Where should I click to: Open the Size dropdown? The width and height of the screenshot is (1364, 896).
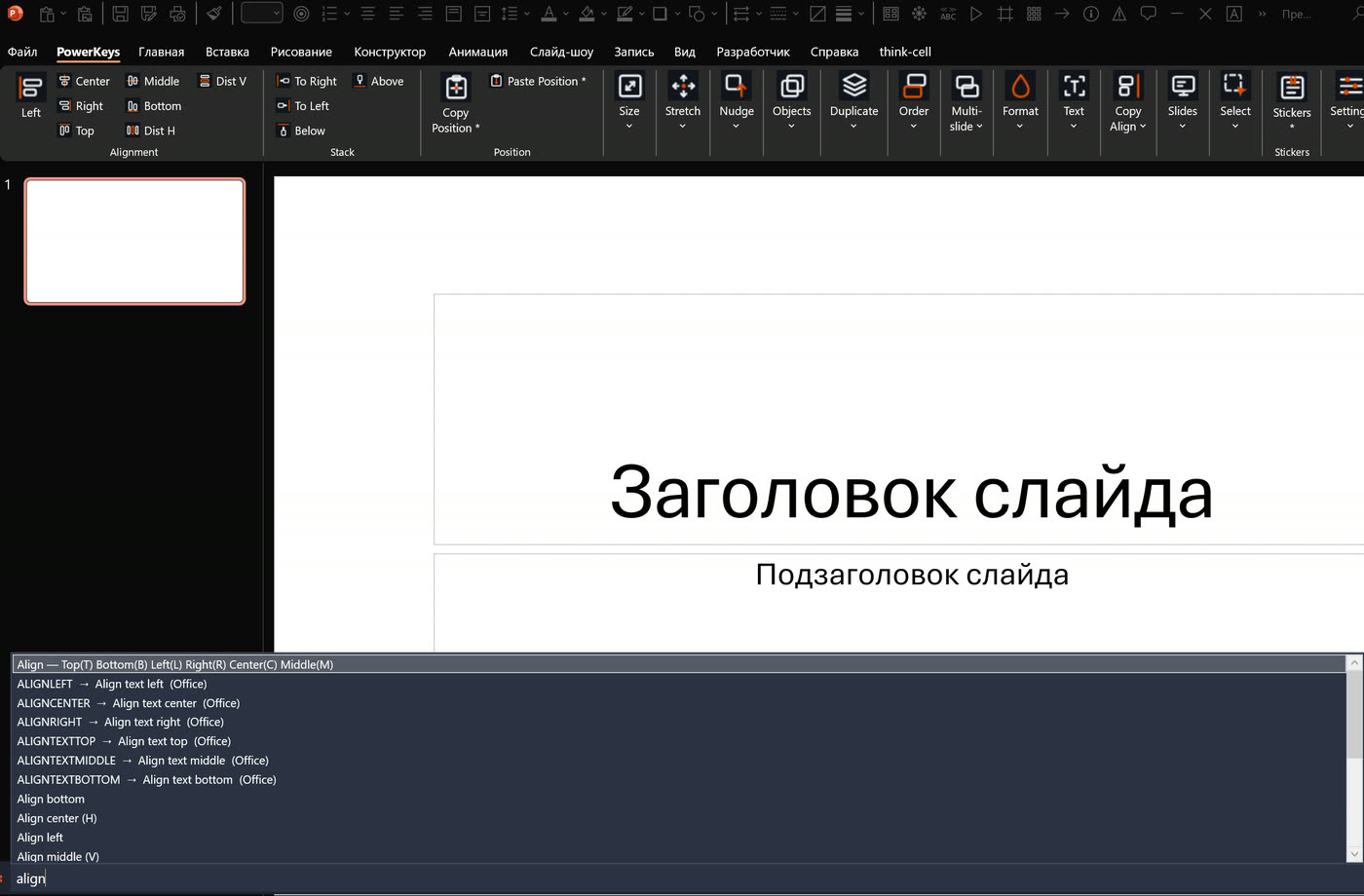(629, 102)
